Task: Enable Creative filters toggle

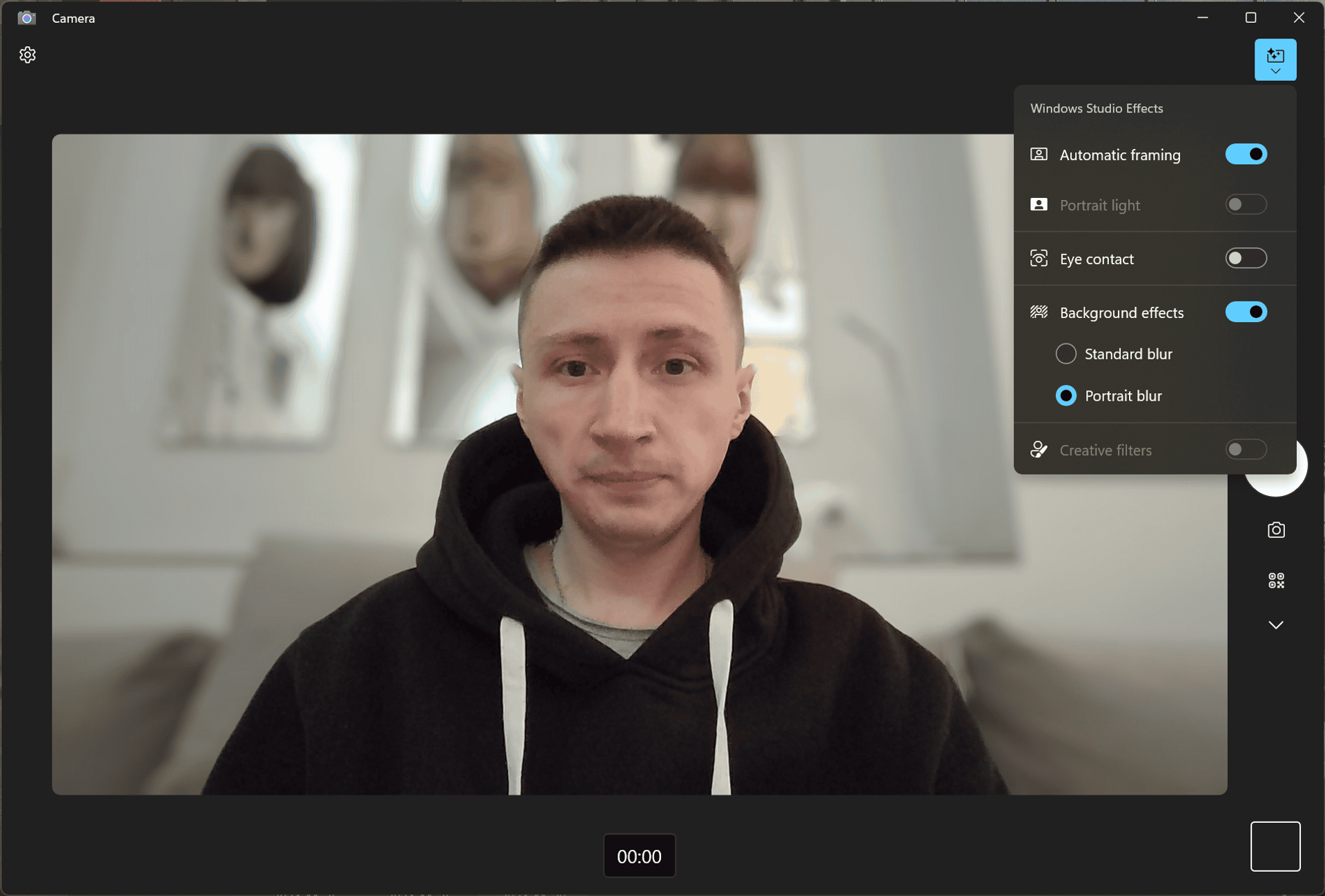Action: point(1246,450)
